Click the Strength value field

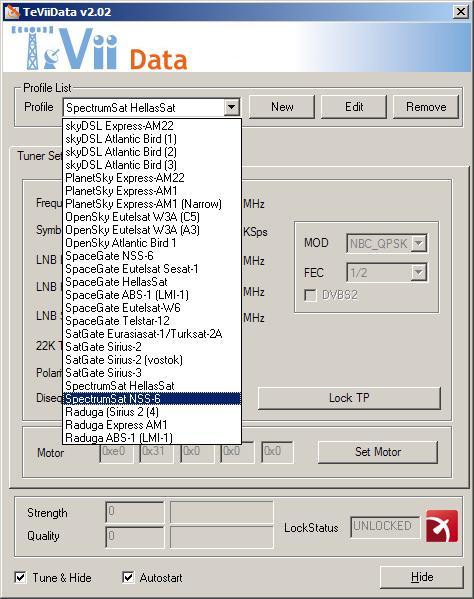[x=135, y=512]
